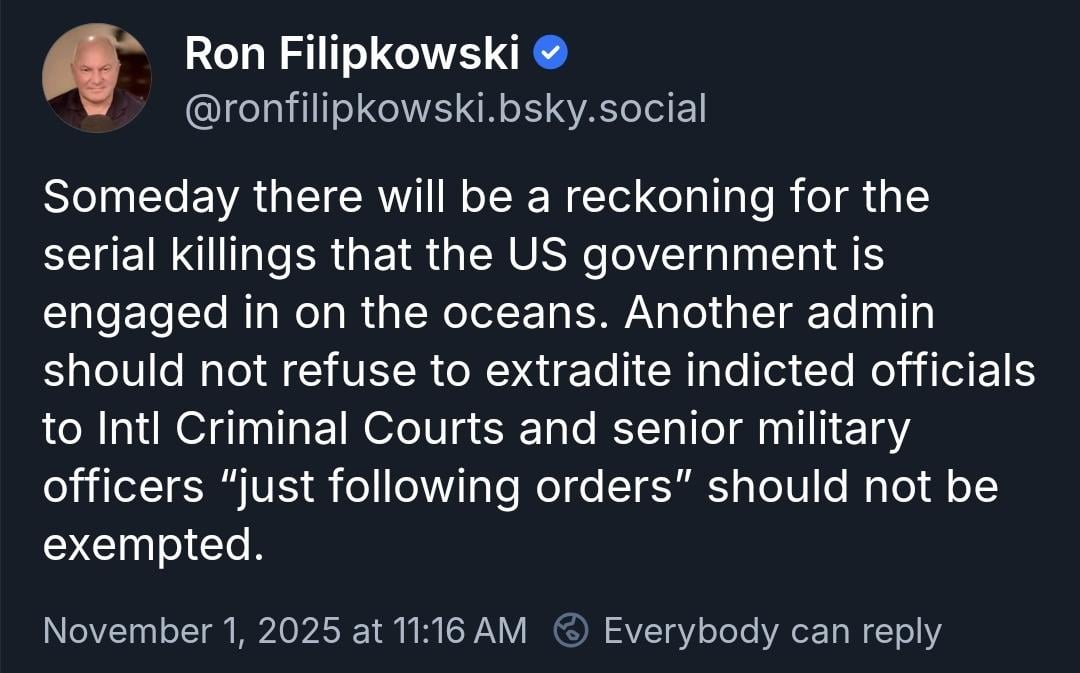Click the word "reckoning" in the post

point(669,198)
